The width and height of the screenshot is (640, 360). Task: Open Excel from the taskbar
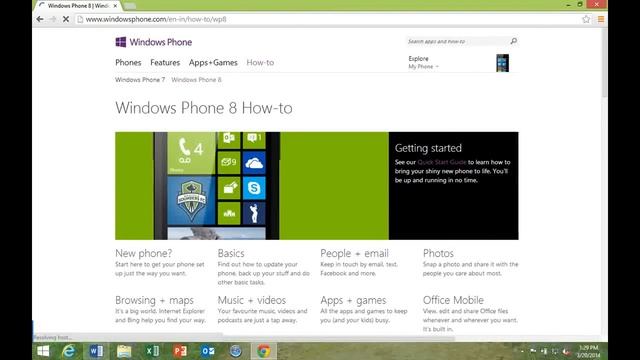coord(152,351)
